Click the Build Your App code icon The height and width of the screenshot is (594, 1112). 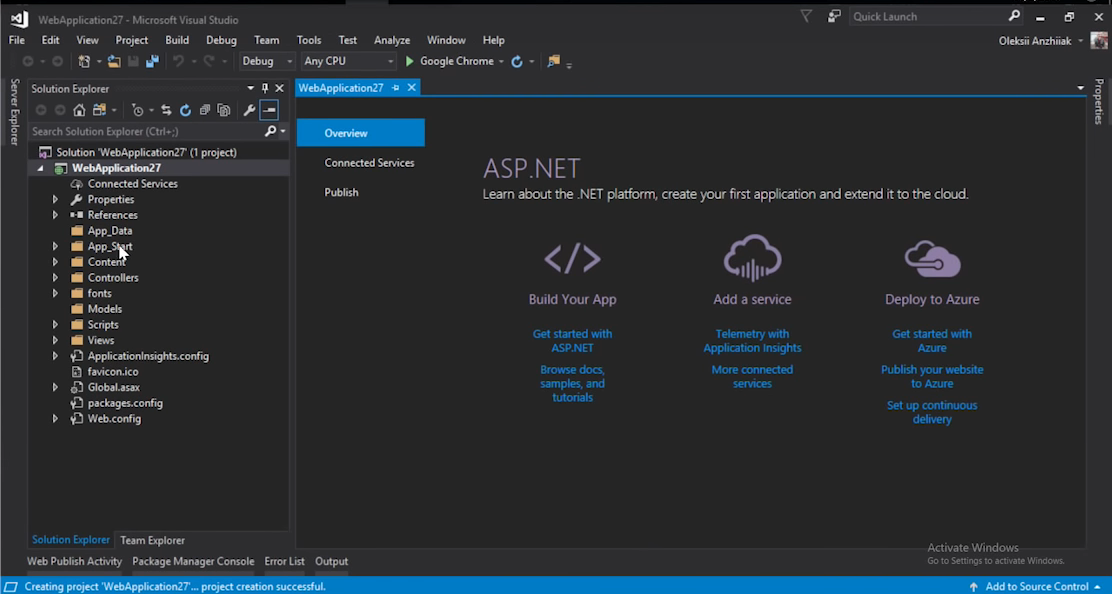coord(572,258)
